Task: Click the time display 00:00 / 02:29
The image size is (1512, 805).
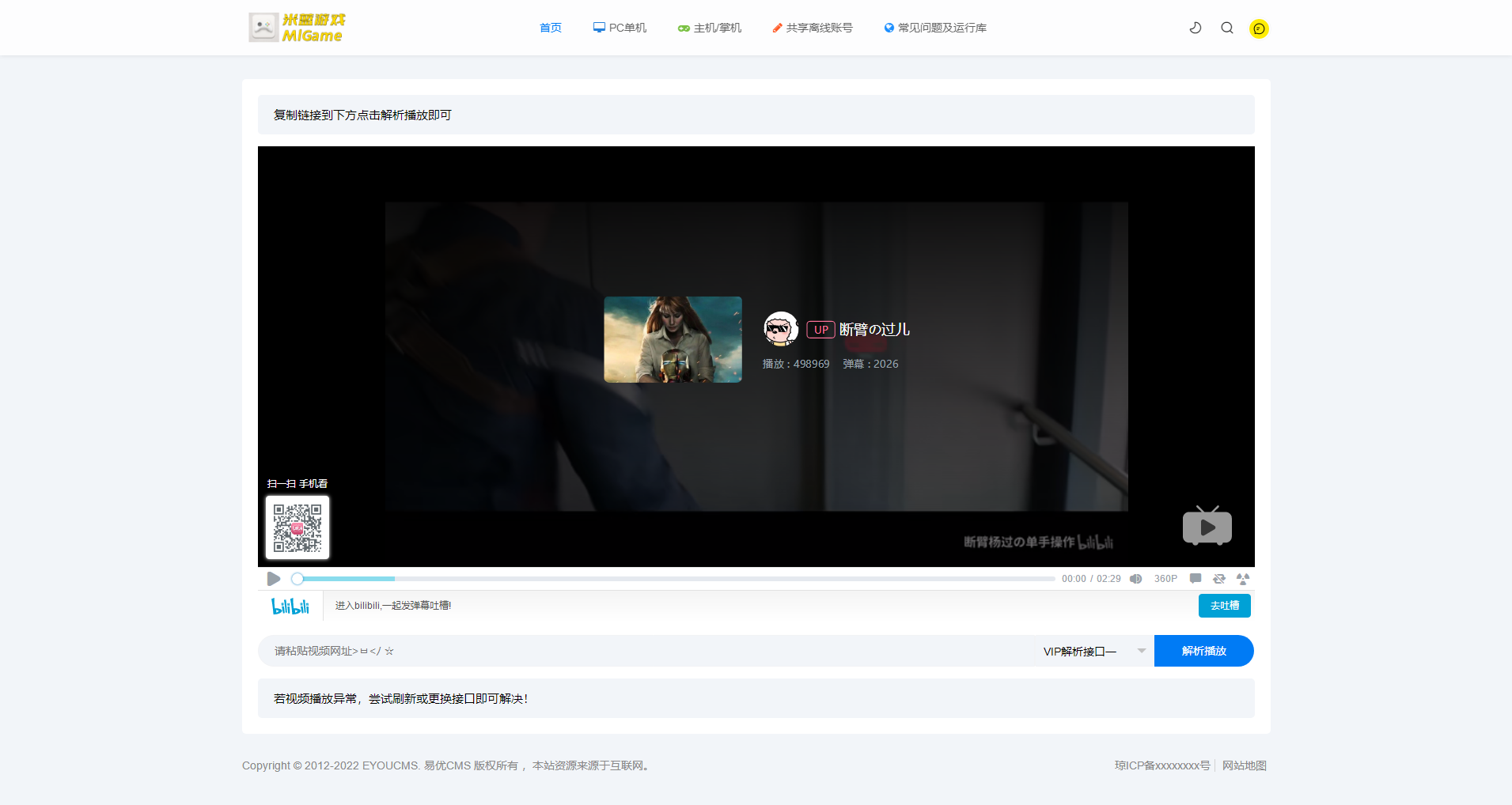Action: pos(1091,579)
